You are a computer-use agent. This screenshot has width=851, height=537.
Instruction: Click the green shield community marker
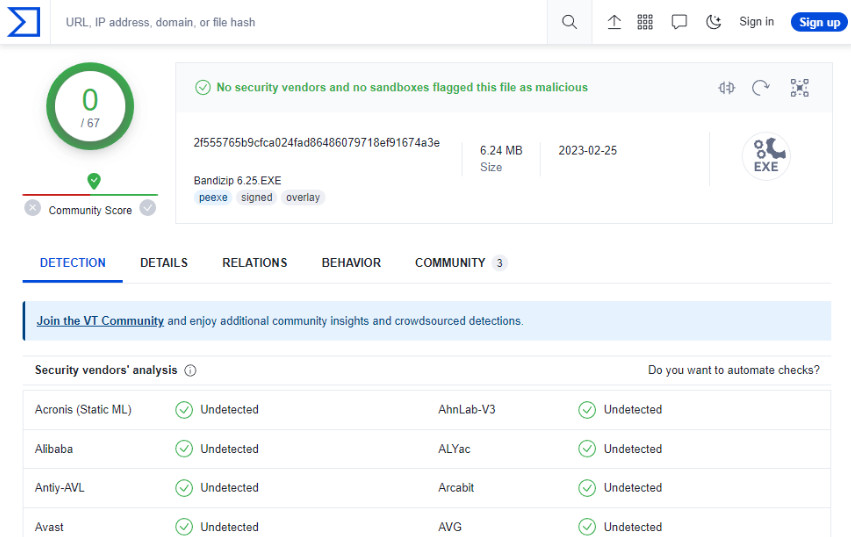click(x=94, y=181)
